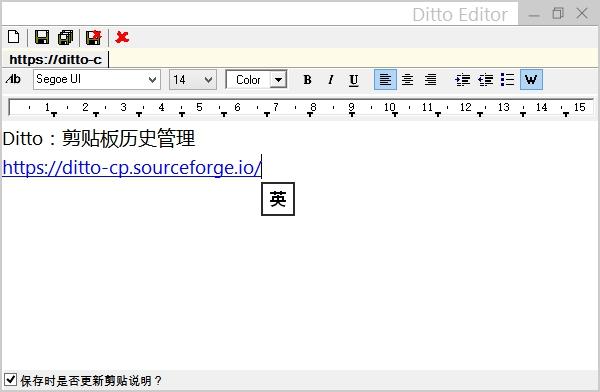Viewport: 600px width, 392px height.
Task: Save the clip with the floppy disk icon
Action: [42, 37]
